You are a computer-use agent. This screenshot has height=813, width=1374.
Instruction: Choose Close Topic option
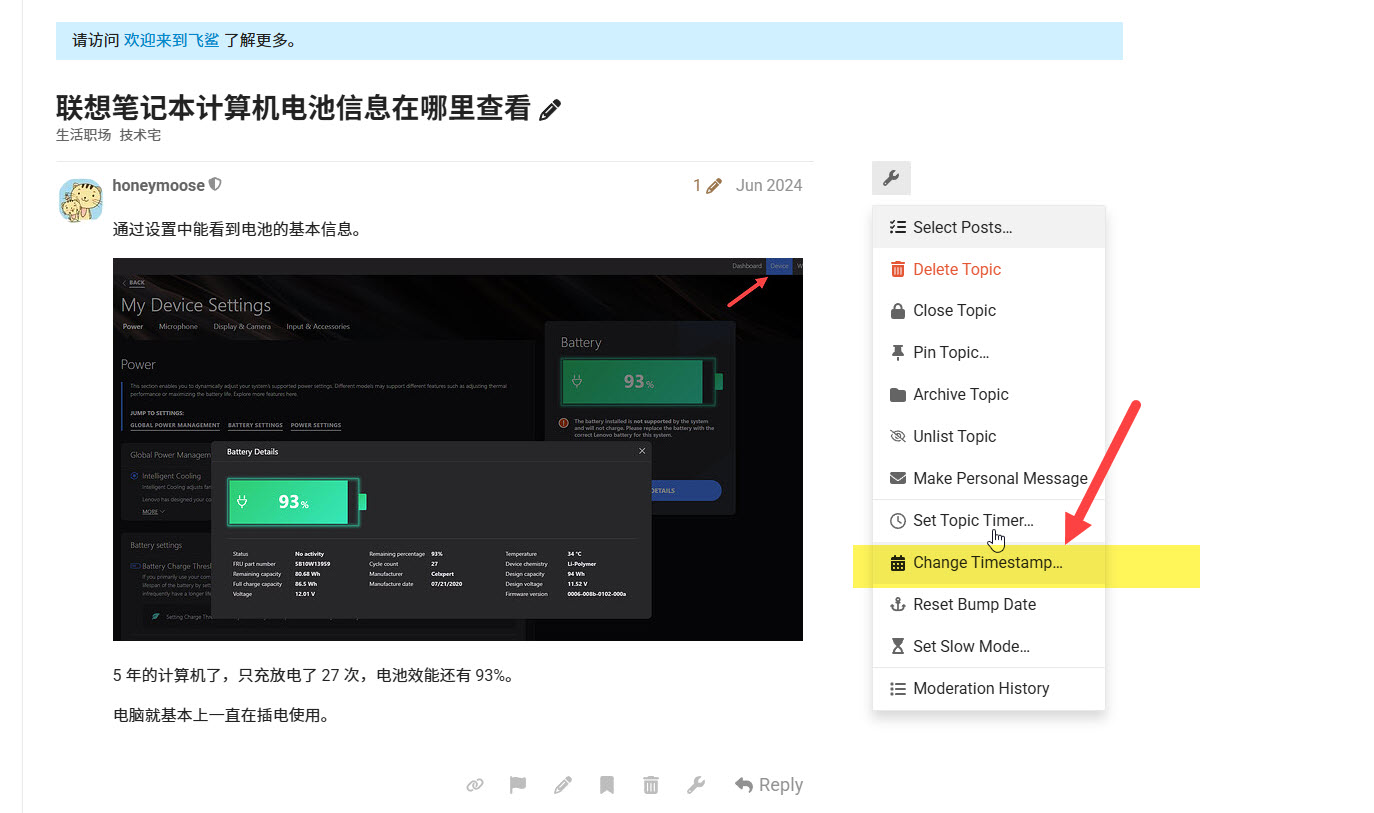[989, 310]
